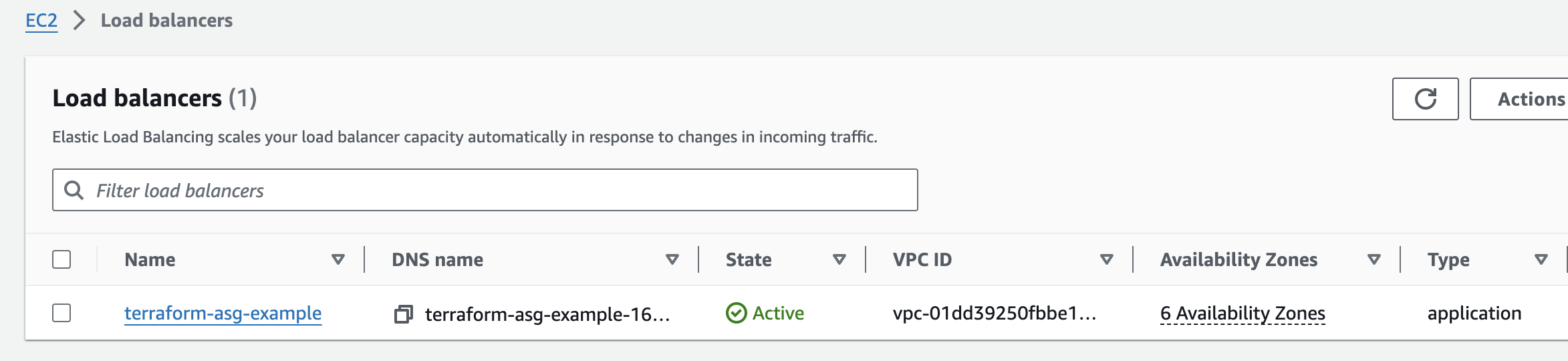Sort by Type column arrow
The image size is (1568, 361).
pyautogui.click(x=1541, y=259)
